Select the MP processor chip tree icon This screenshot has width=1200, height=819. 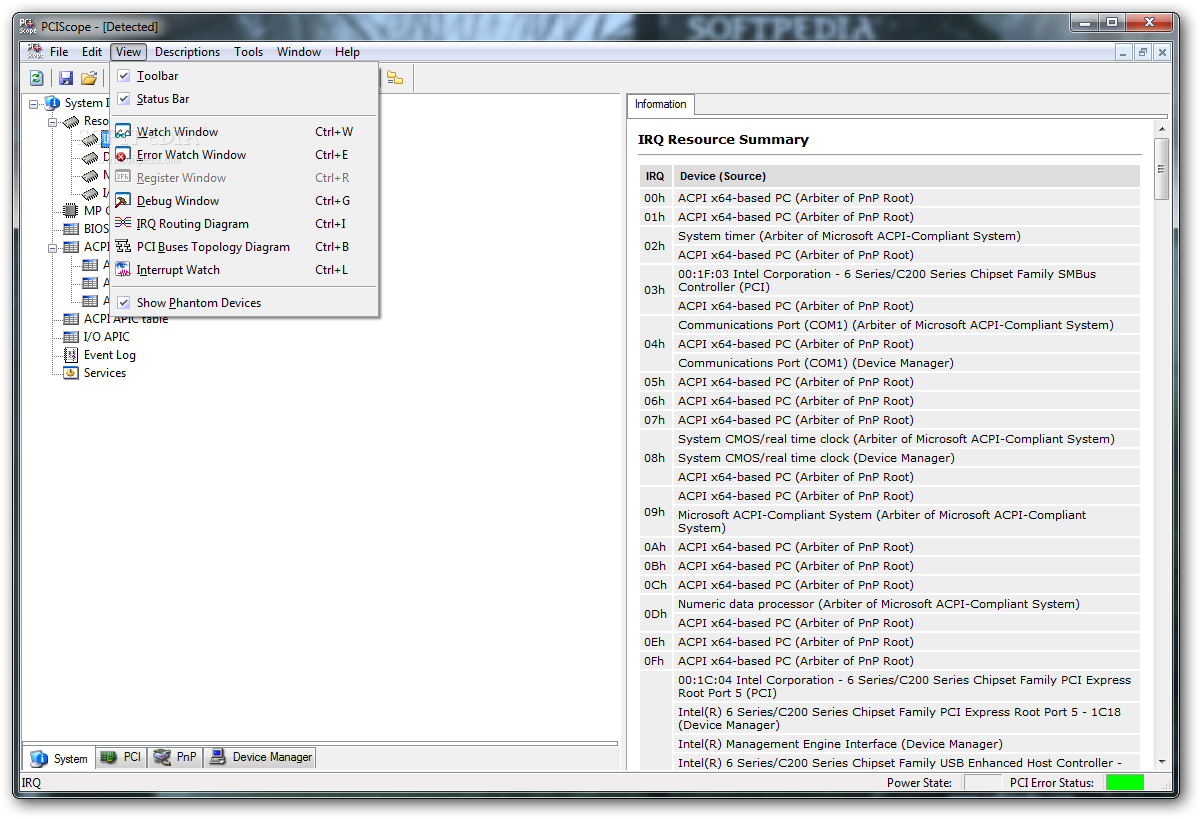click(71, 211)
